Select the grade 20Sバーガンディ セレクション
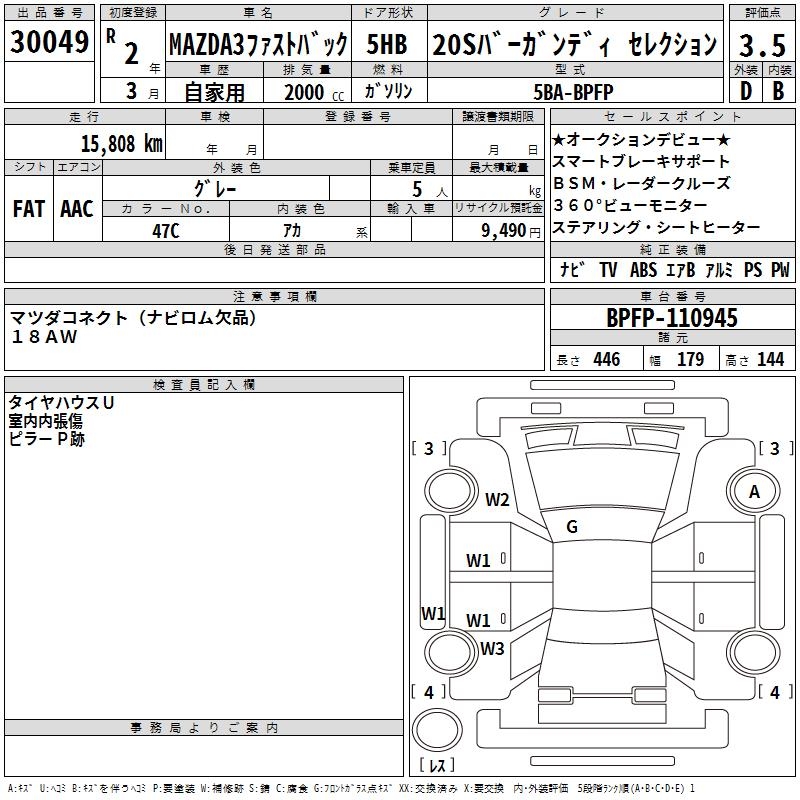Image resolution: width=800 pixels, height=800 pixels. click(x=574, y=44)
